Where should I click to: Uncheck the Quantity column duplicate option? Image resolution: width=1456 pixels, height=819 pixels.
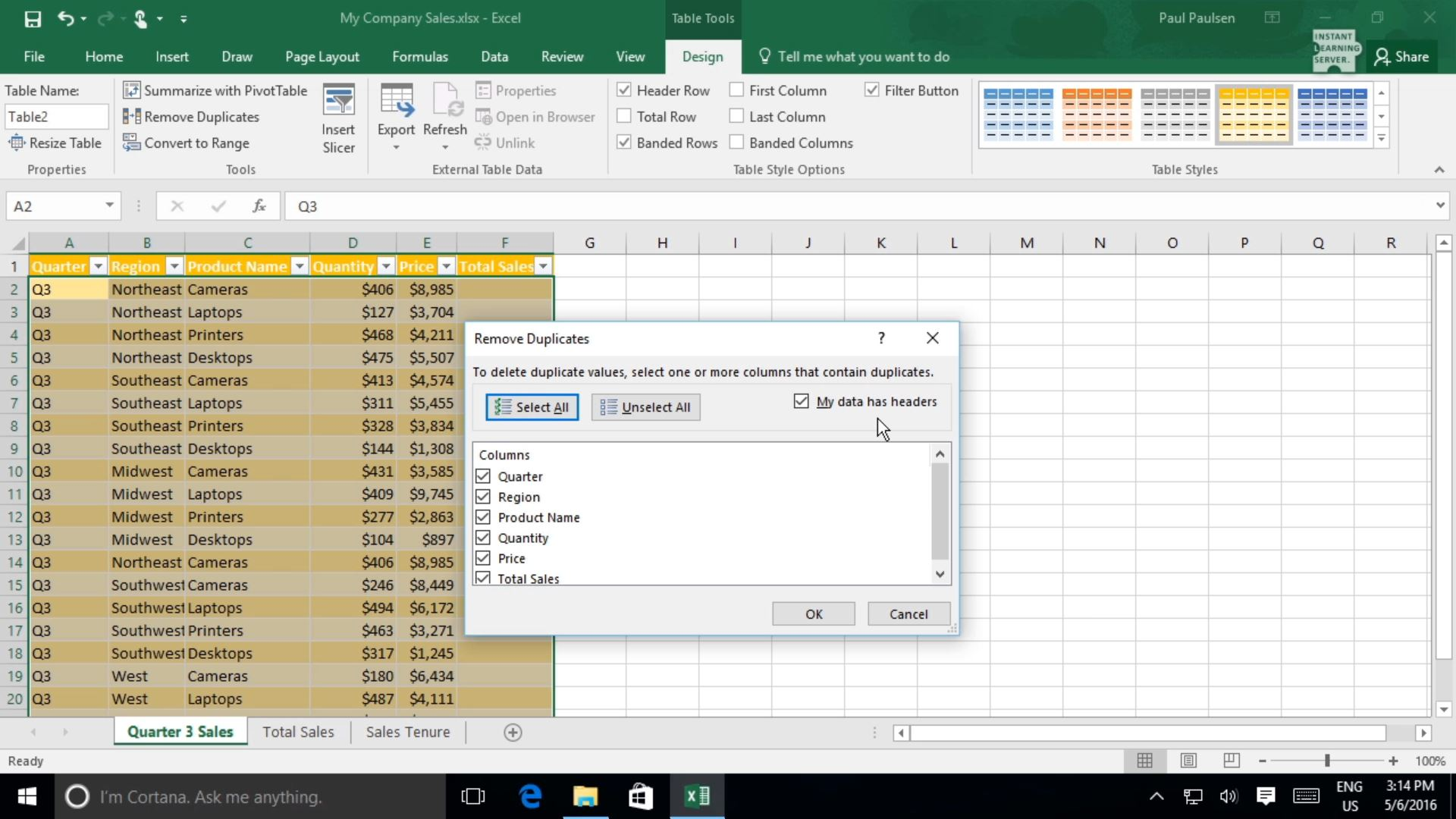[484, 537]
